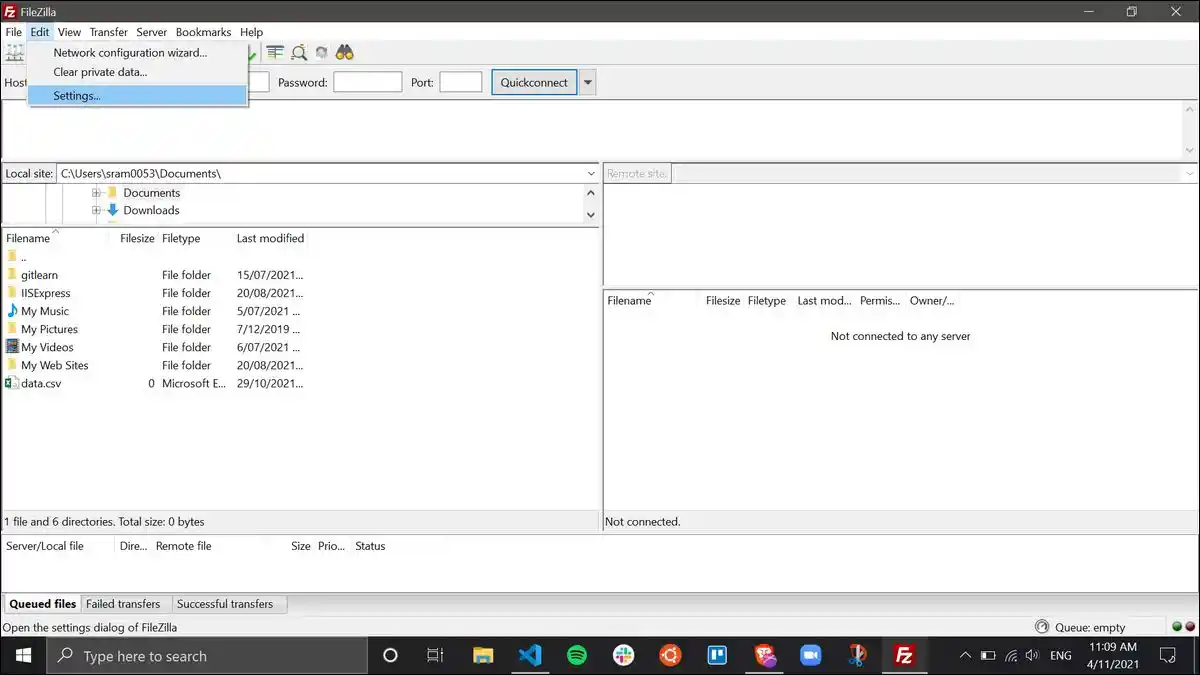Click the Password input field
The width and height of the screenshot is (1200, 675).
click(x=367, y=82)
